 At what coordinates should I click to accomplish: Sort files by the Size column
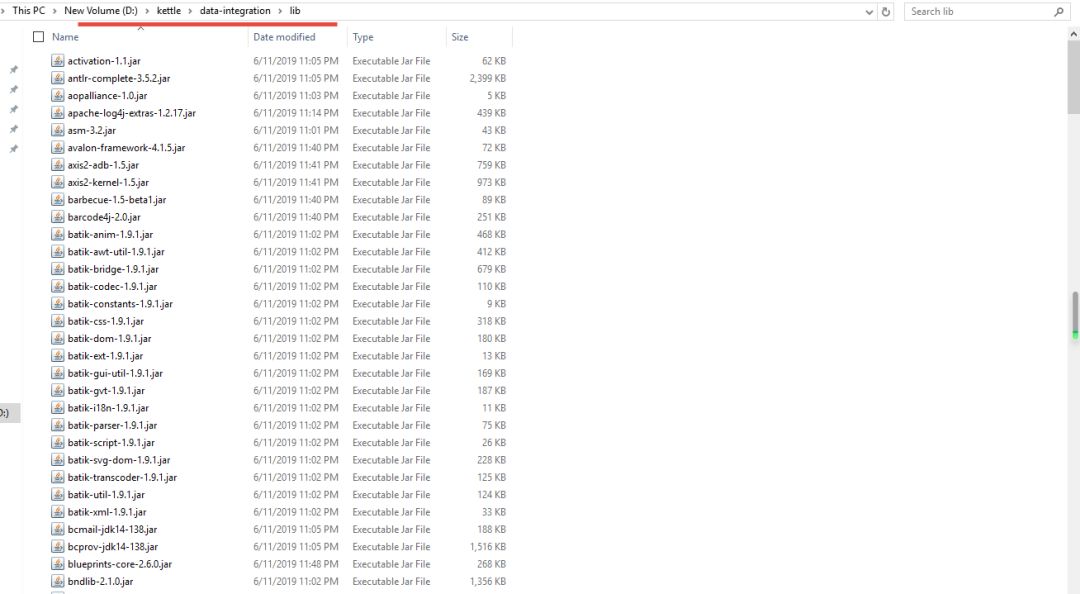[460, 37]
